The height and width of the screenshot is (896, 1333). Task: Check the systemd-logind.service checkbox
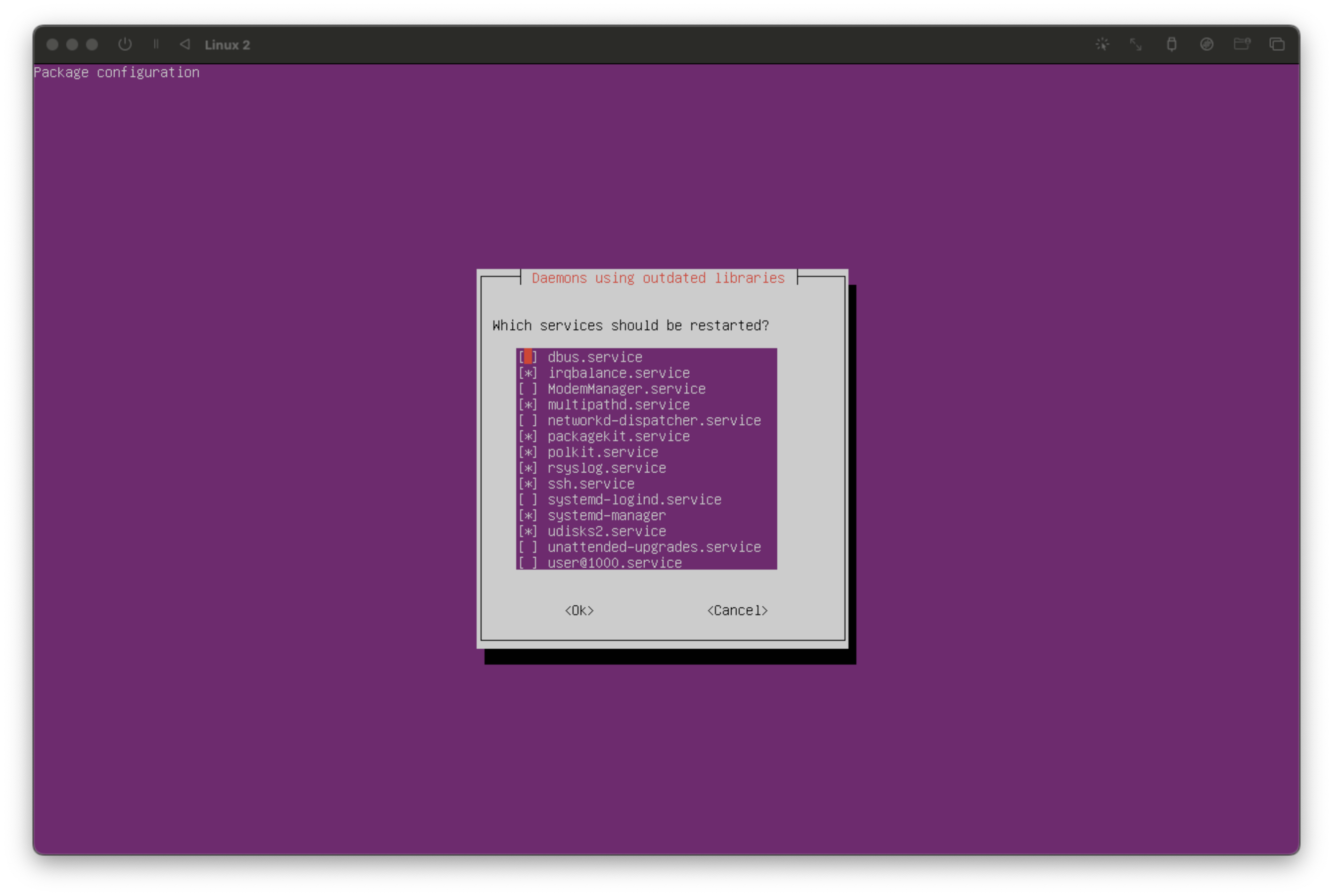point(528,499)
